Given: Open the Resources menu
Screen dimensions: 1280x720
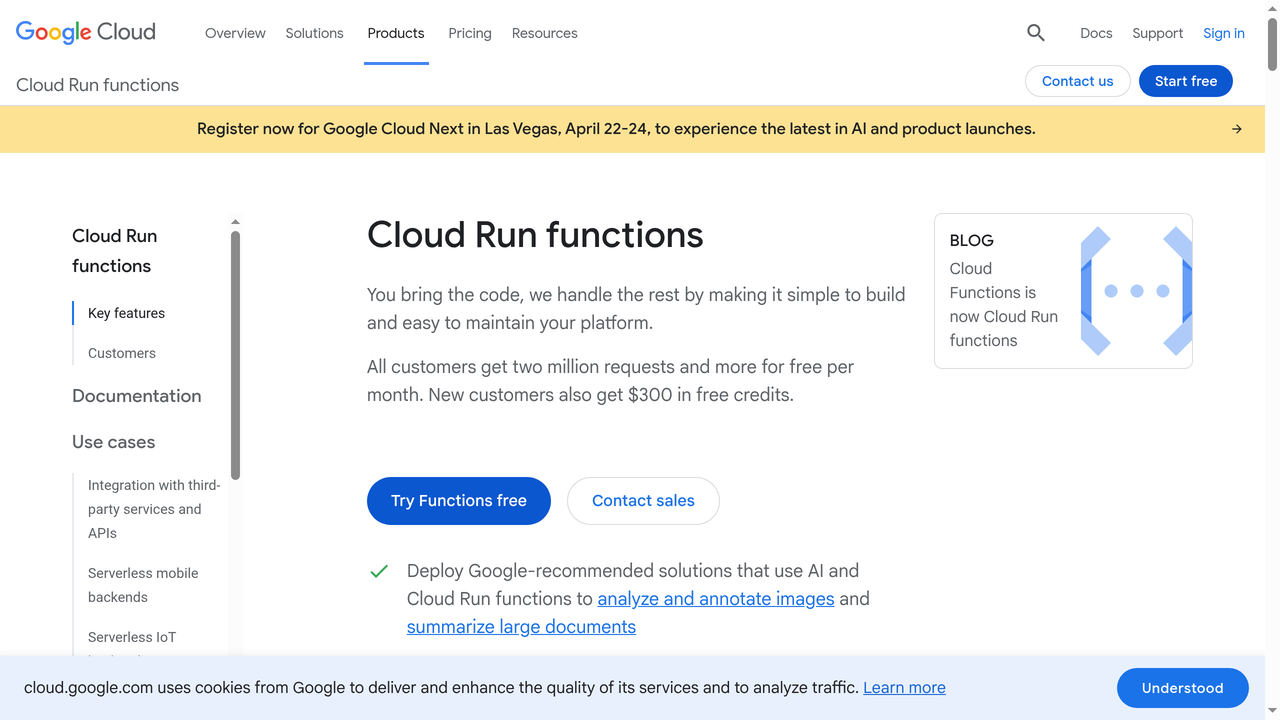Looking at the screenshot, I should coord(544,33).
